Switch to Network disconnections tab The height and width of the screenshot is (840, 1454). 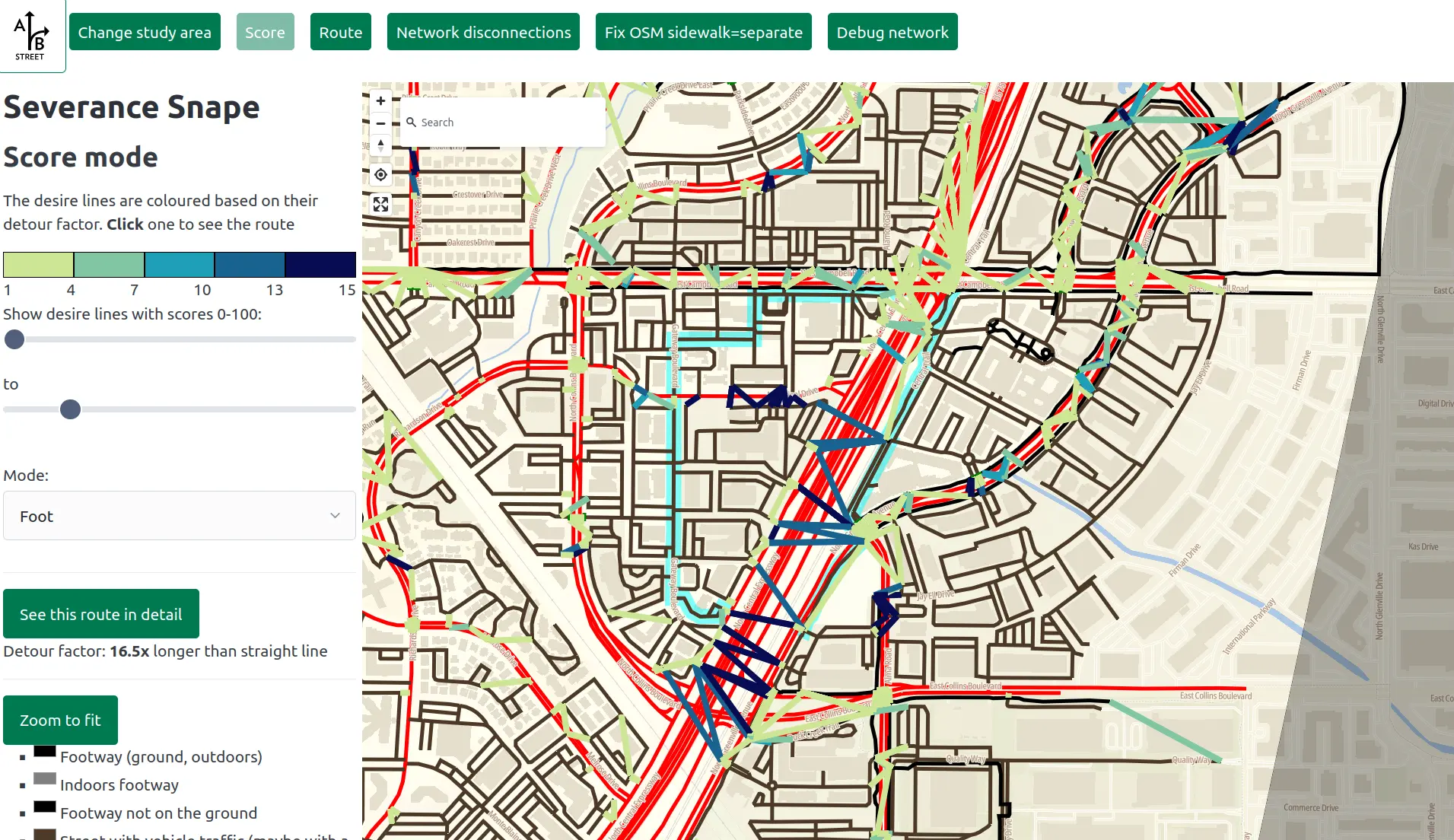(x=483, y=32)
